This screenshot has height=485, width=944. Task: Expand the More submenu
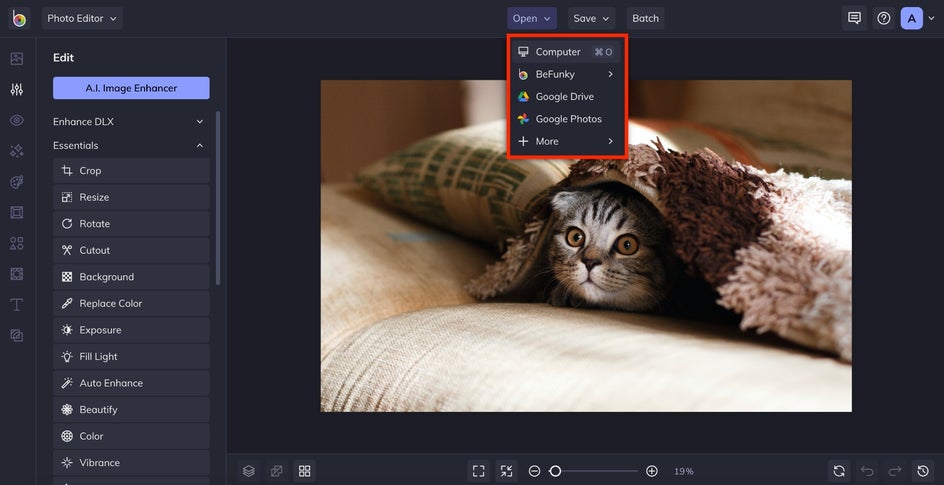tap(566, 141)
